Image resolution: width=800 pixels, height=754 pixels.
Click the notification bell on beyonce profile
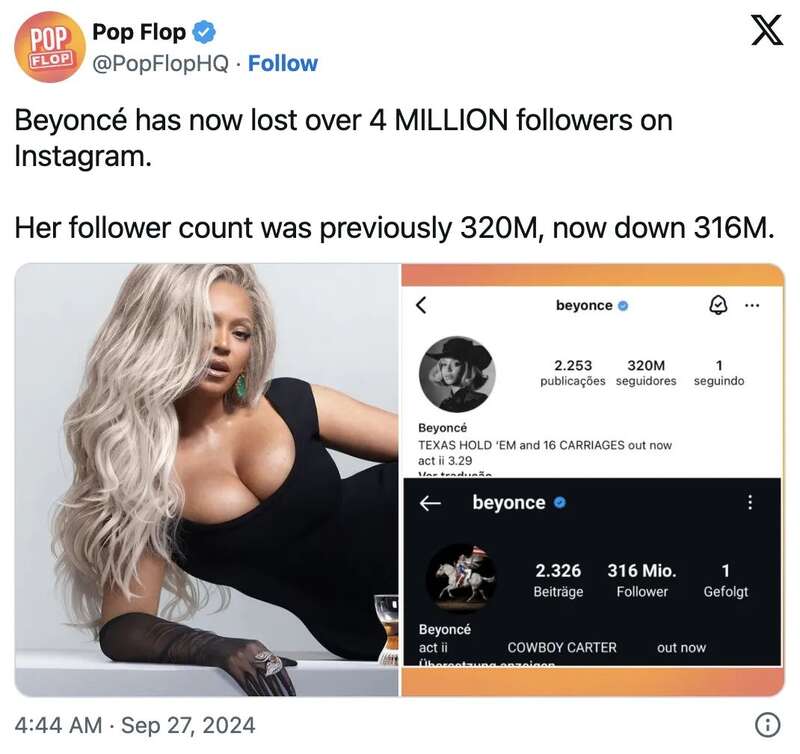tap(718, 305)
